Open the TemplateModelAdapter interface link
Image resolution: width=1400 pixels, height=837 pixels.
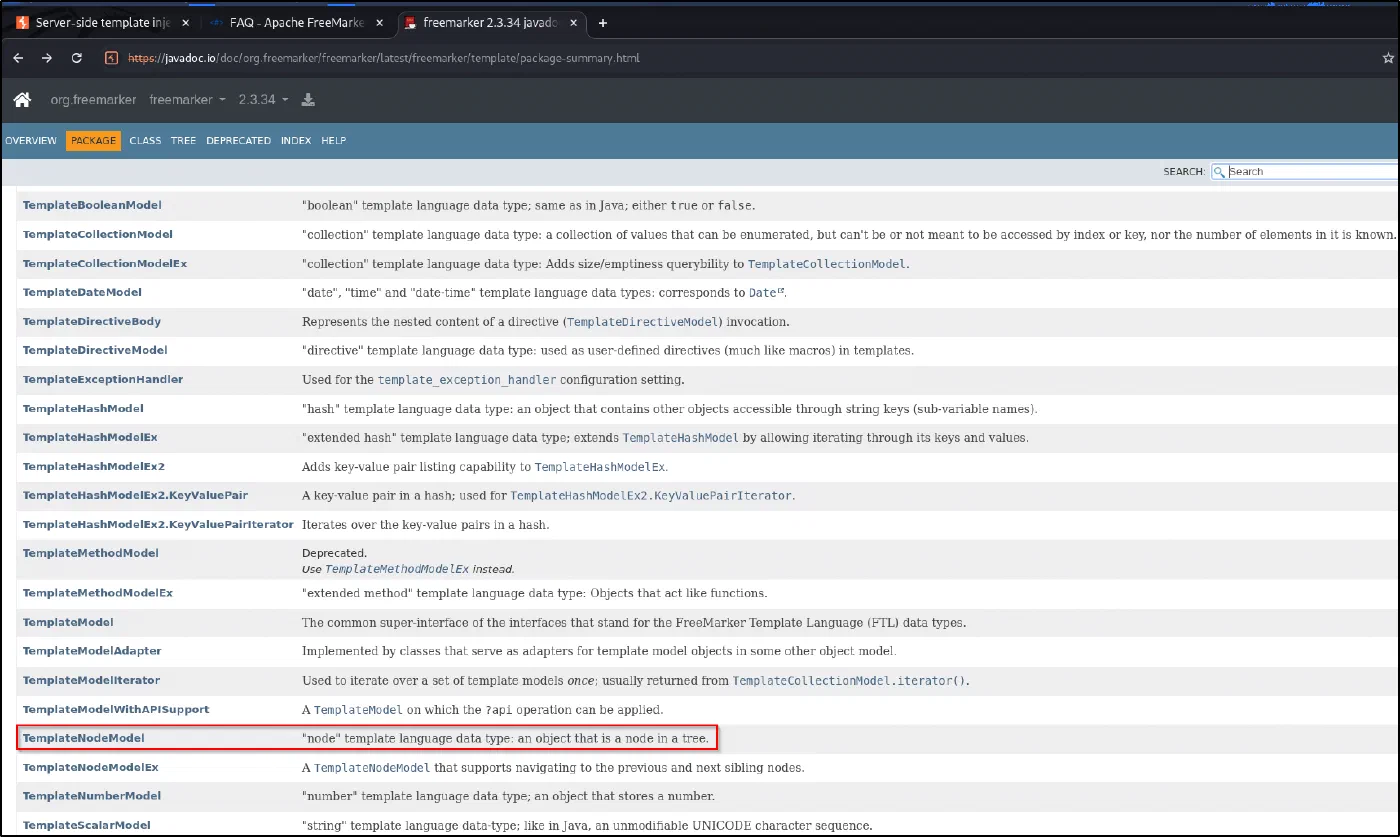click(x=92, y=651)
